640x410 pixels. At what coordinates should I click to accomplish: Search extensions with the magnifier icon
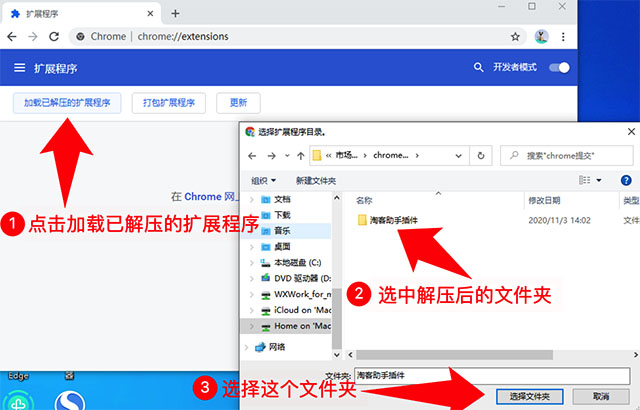[478, 67]
